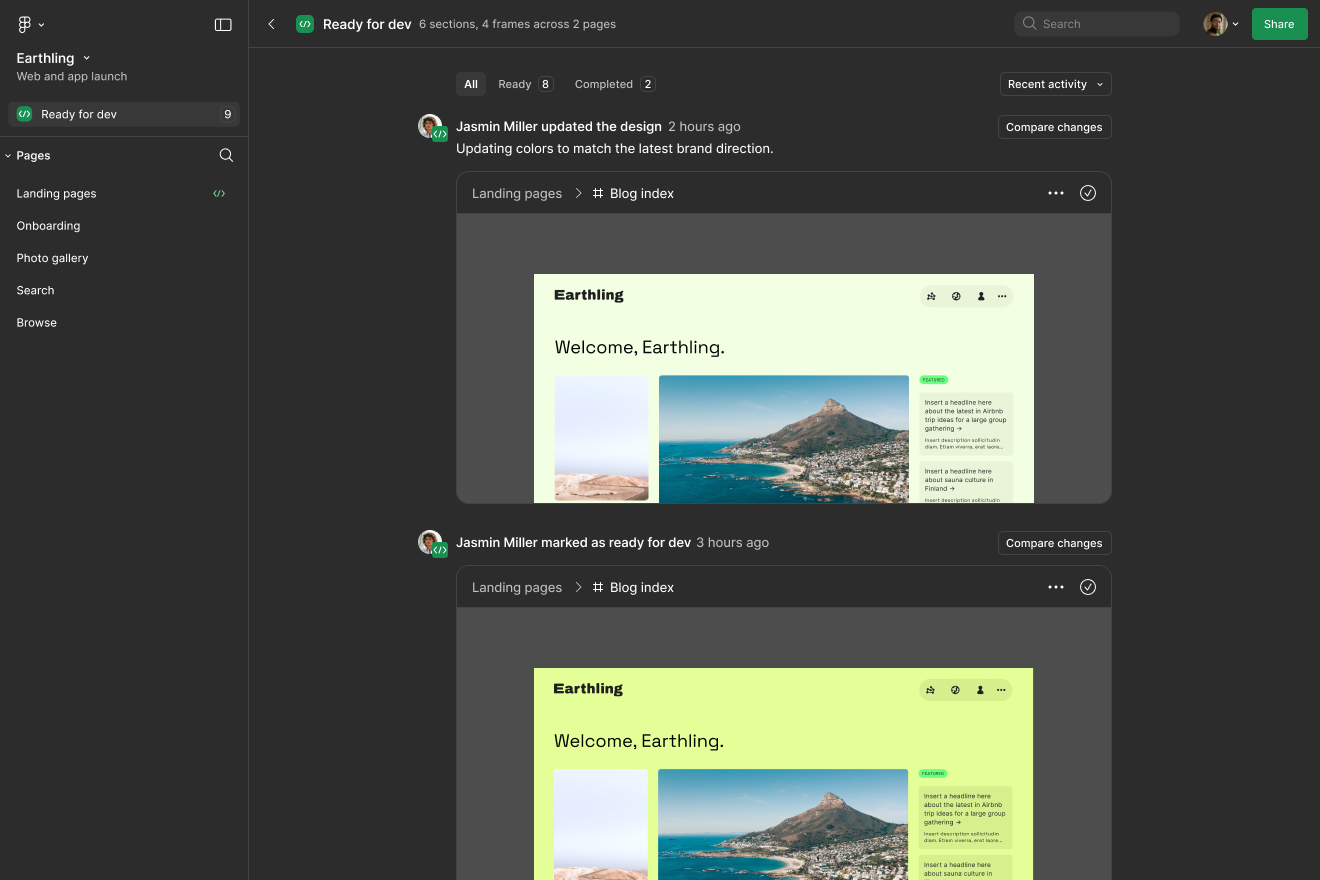Open more options on the top Blog index card
The image size is (1320, 880).
point(1056,193)
